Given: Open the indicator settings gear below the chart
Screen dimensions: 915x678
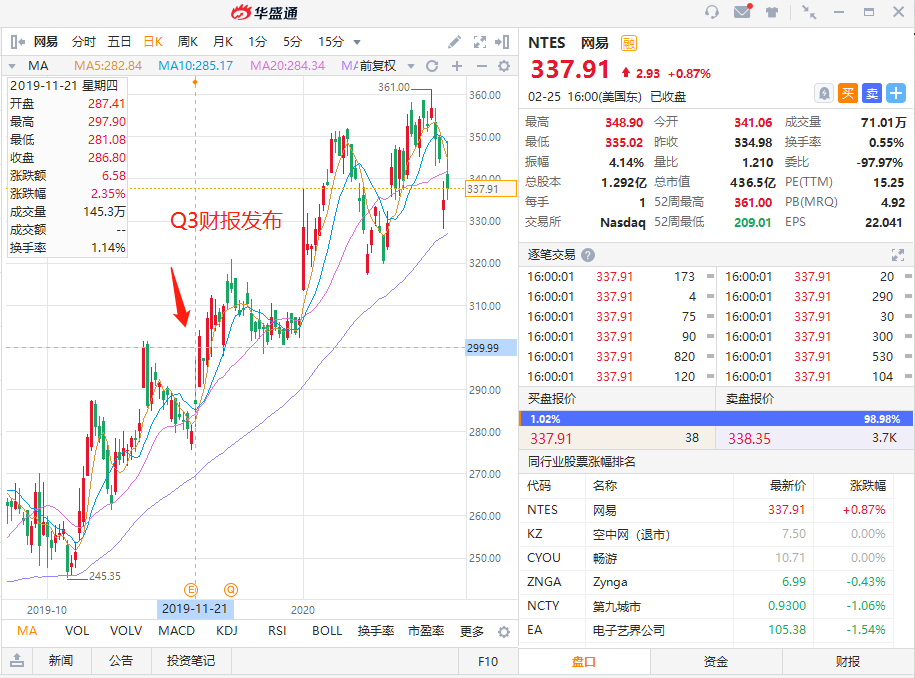Looking at the screenshot, I should click(x=504, y=631).
